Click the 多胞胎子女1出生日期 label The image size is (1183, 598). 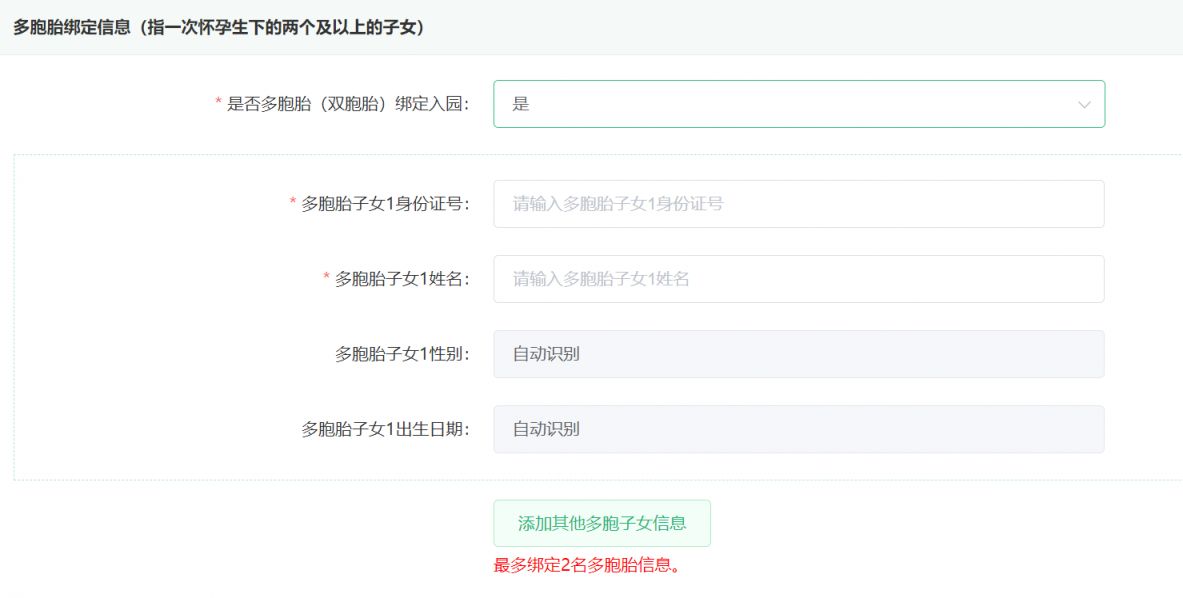click(x=385, y=430)
